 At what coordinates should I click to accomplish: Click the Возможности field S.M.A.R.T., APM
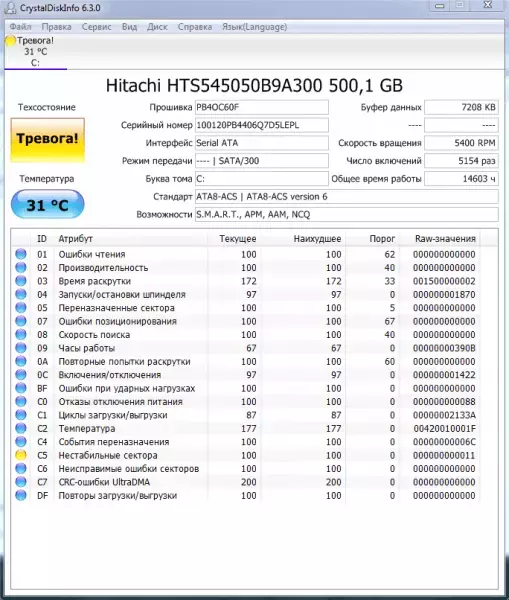[347, 215]
